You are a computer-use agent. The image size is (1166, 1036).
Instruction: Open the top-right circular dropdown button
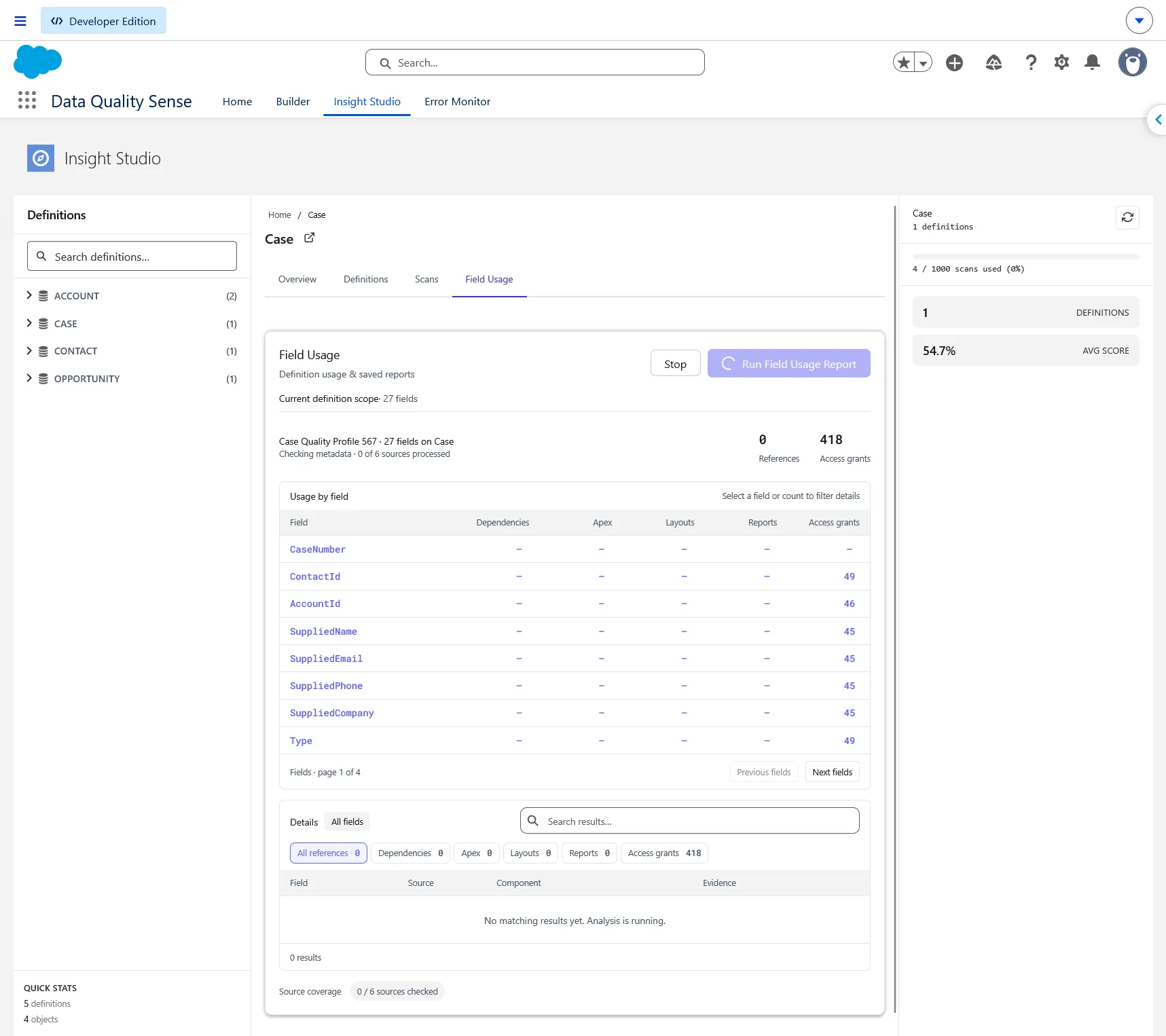click(x=1140, y=20)
